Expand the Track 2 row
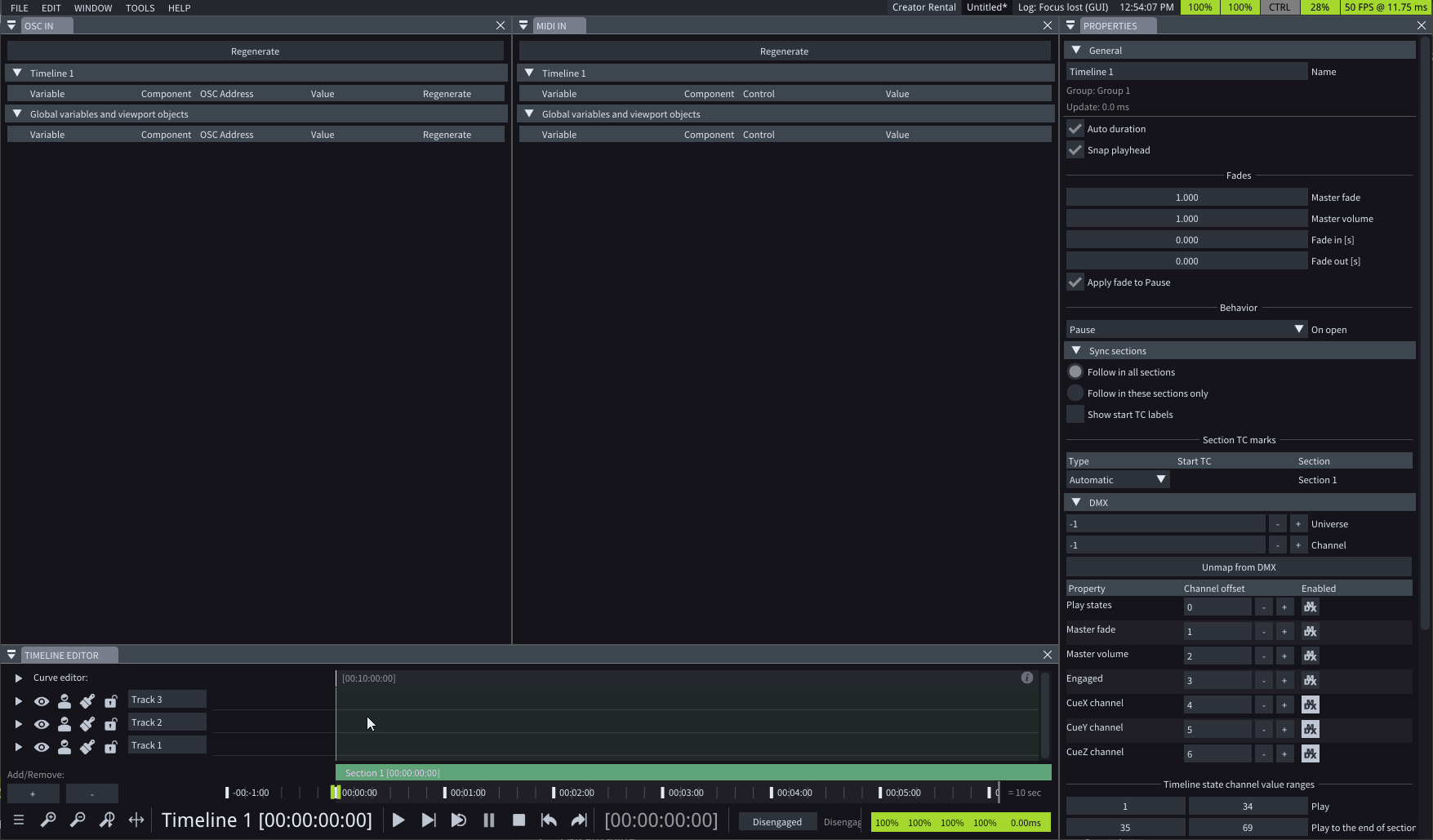Image resolution: width=1433 pixels, height=840 pixels. click(x=18, y=723)
